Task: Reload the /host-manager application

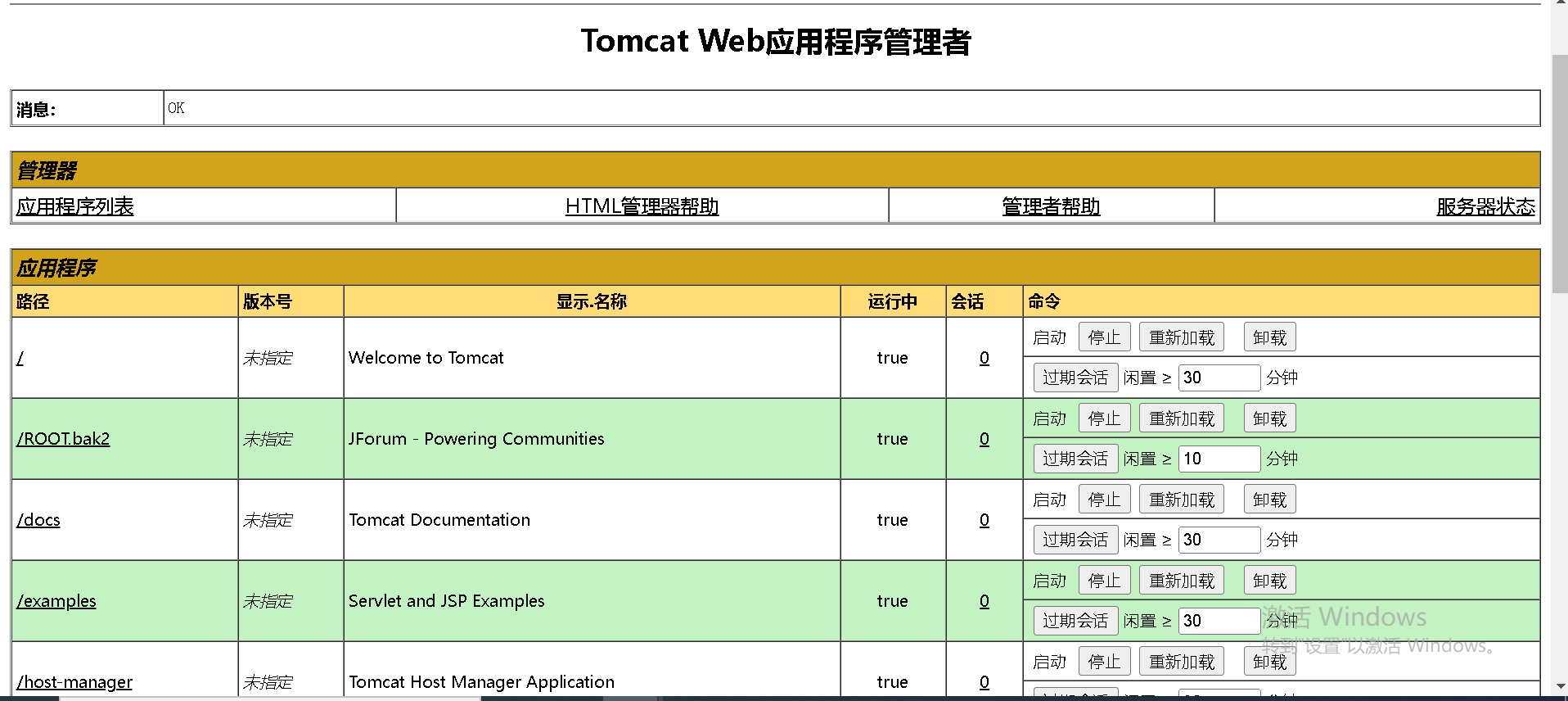Action: tap(1182, 662)
